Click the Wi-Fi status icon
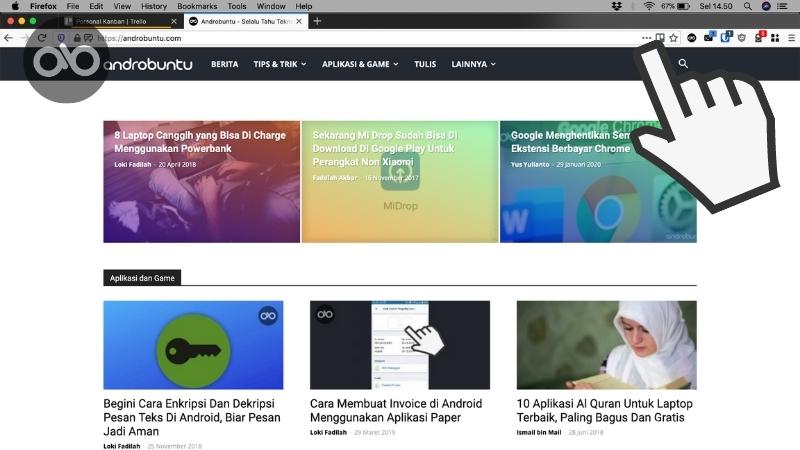 (649, 6)
